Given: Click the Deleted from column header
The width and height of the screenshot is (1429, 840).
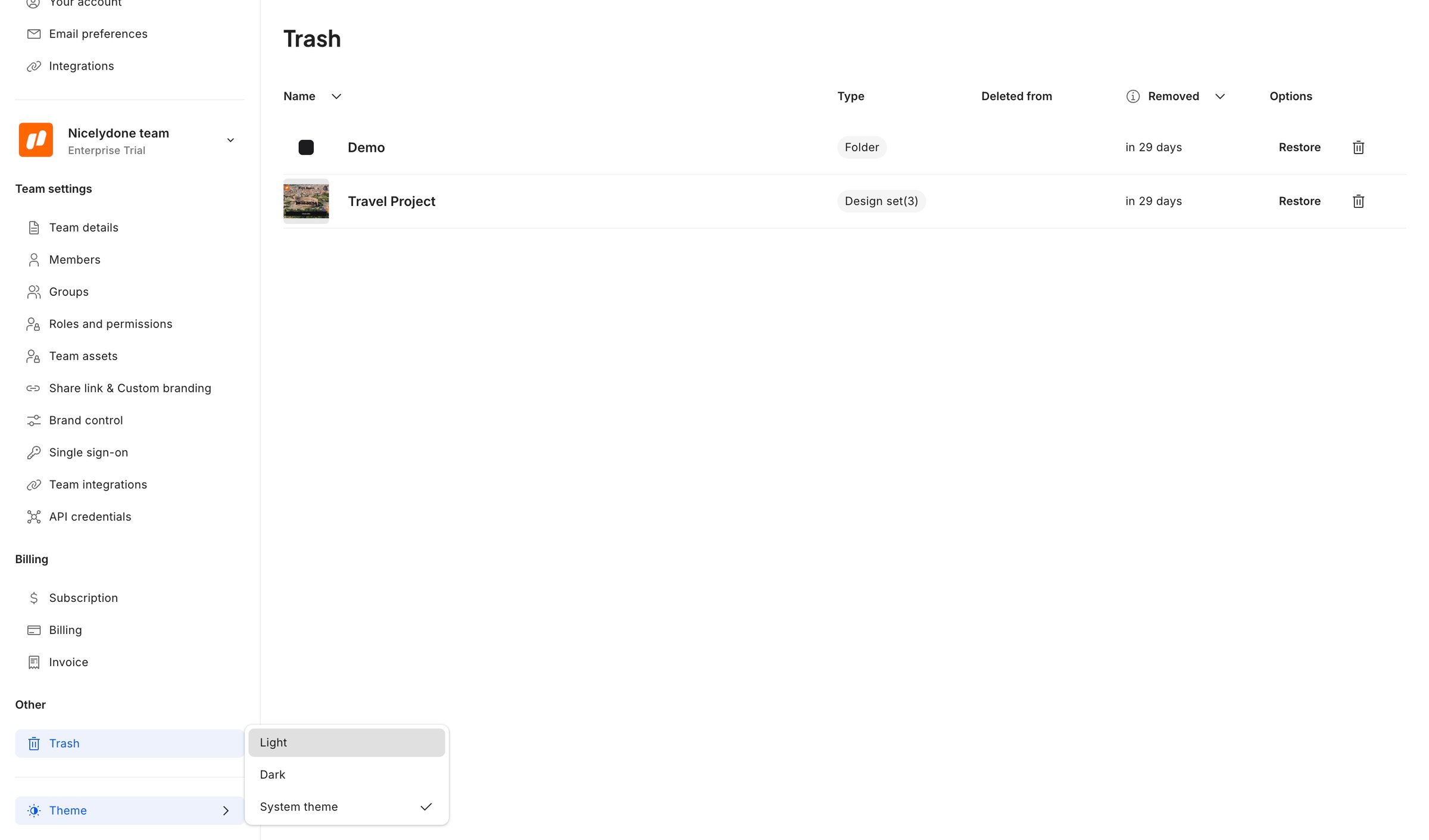Looking at the screenshot, I should pos(1016,96).
